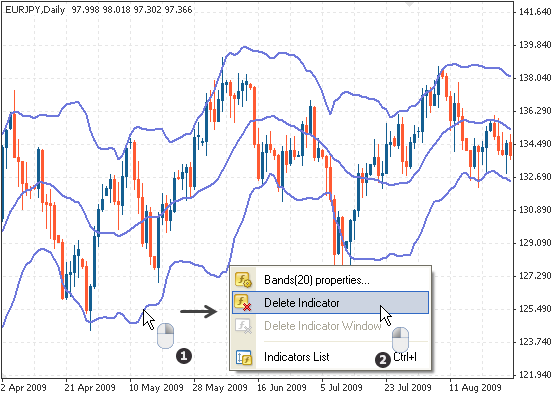The image size is (555, 398).
Task: Click the price label 129.090
Action: [534, 243]
